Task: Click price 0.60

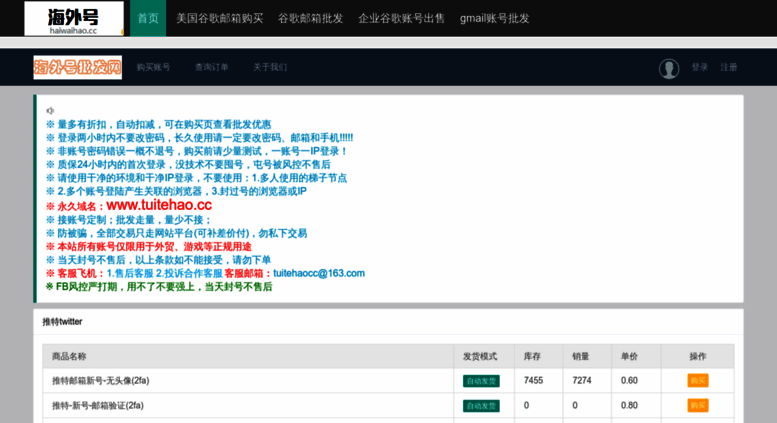Action: click(629, 380)
